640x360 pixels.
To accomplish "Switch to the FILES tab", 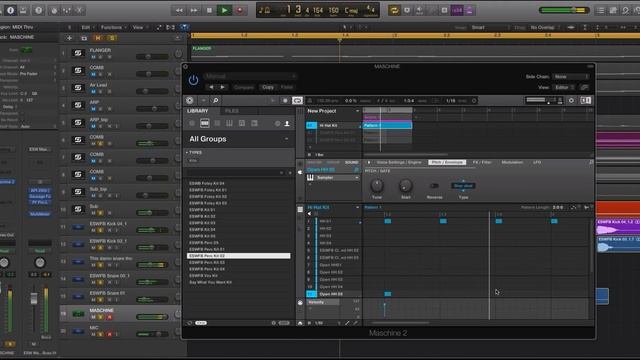I will click(x=232, y=111).
